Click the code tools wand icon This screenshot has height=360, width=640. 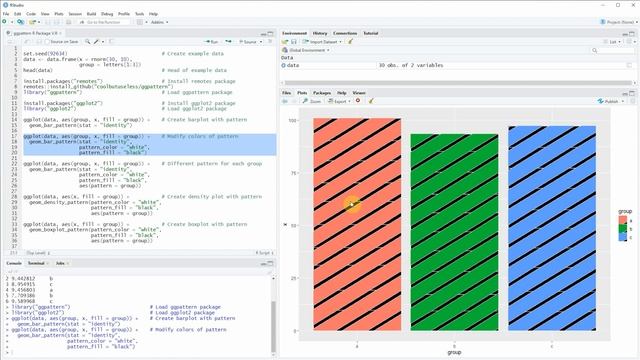[96, 42]
